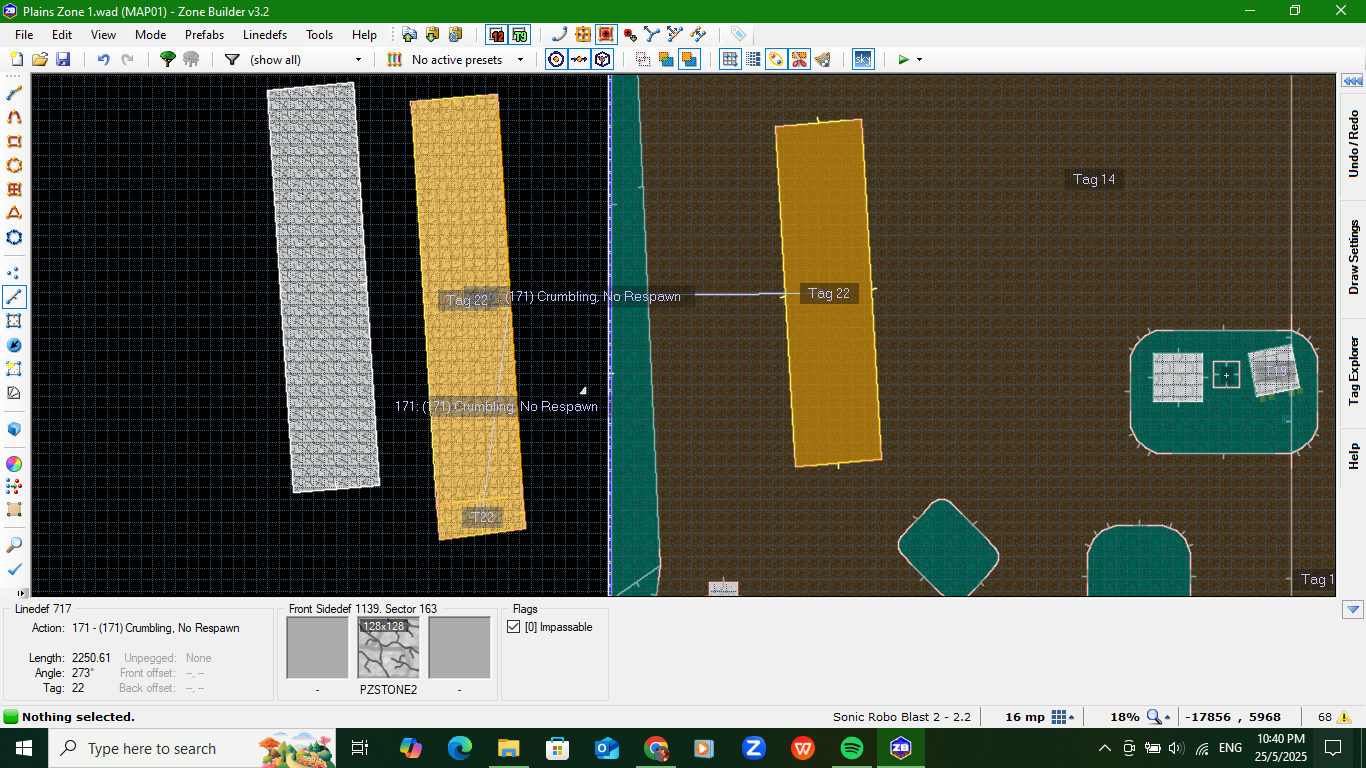The height and width of the screenshot is (768, 1366).
Task: Run Map Analysis with the checkmark icon
Action: (14, 569)
